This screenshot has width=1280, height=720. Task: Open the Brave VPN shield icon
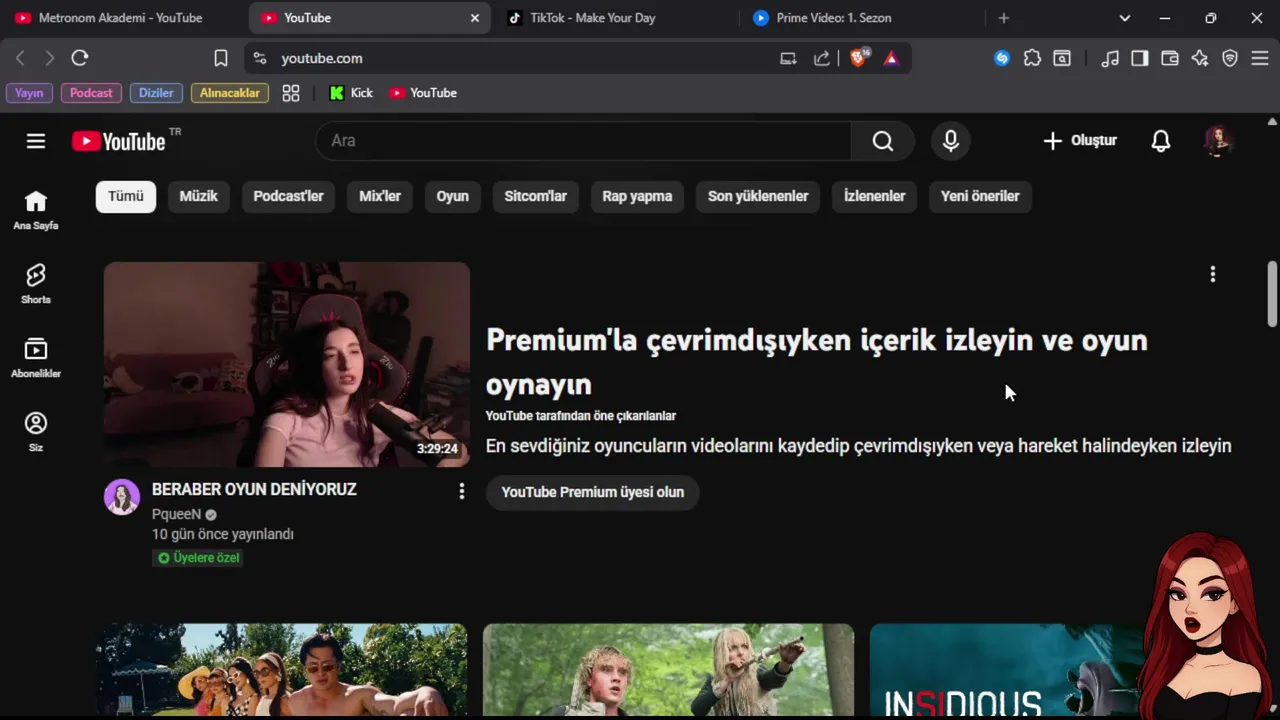coord(1230,58)
